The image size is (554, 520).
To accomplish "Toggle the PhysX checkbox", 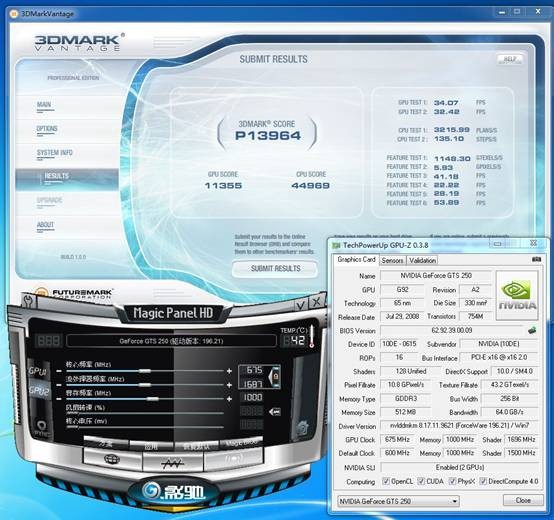I will [x=452, y=481].
